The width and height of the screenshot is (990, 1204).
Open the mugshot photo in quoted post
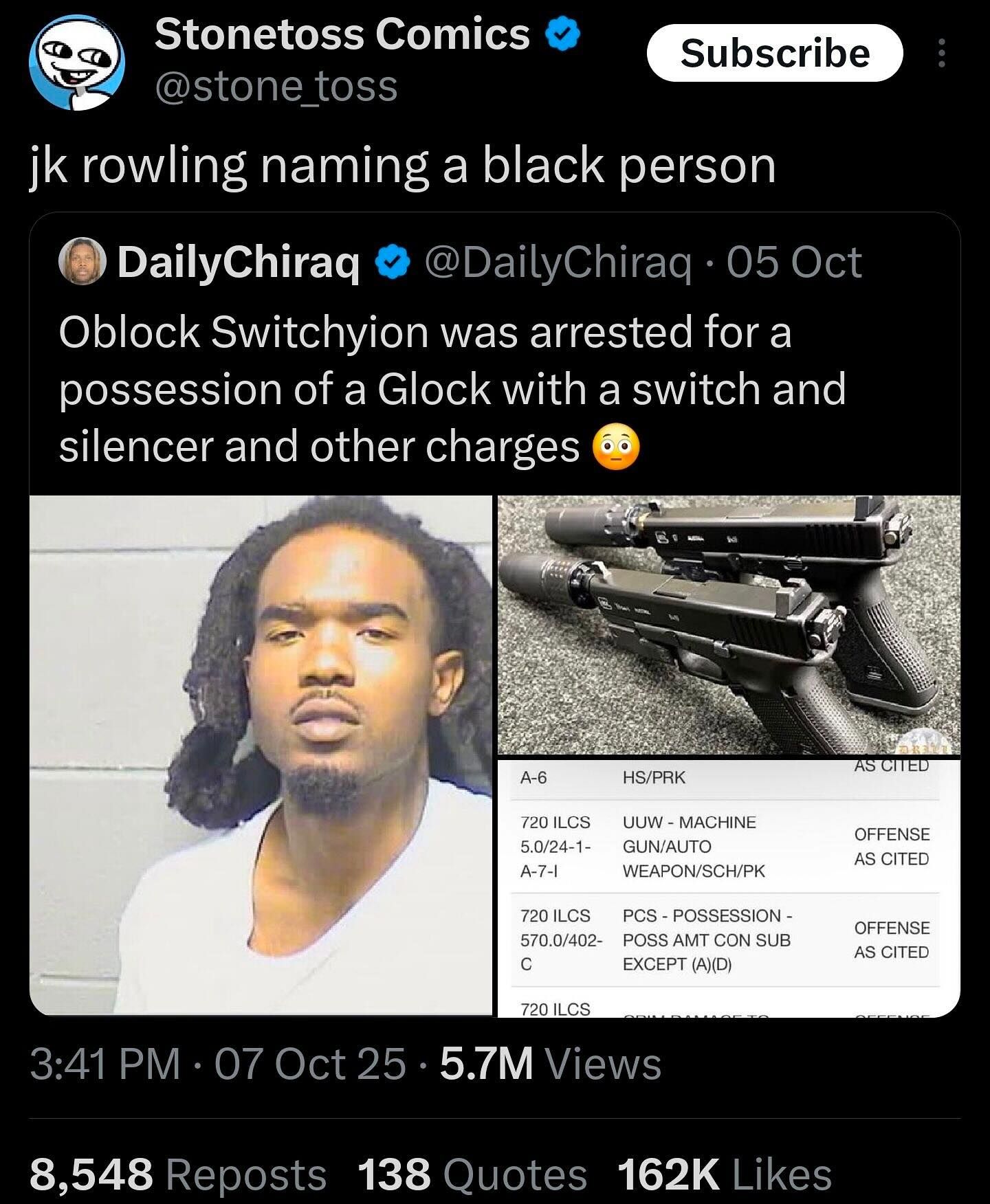pos(261,755)
